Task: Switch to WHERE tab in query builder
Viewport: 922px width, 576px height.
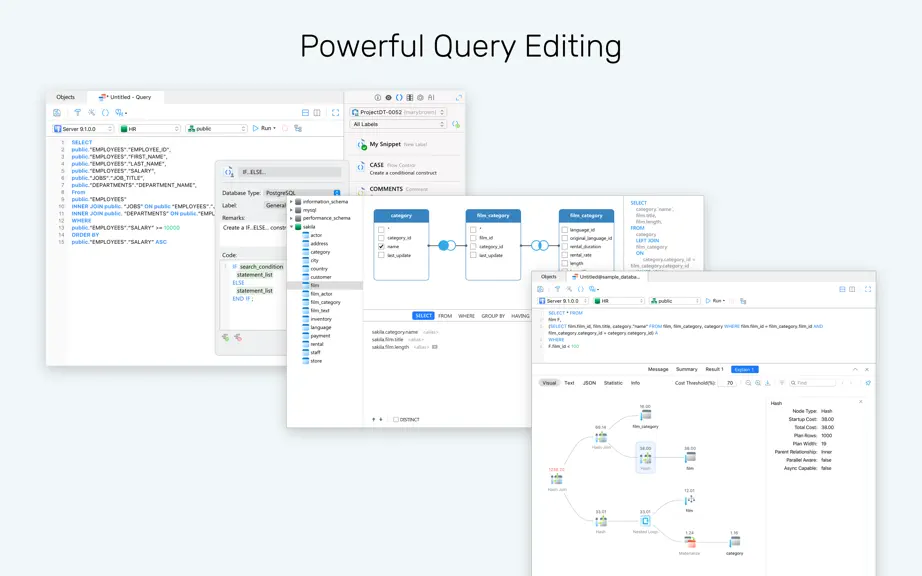Action: point(466,316)
